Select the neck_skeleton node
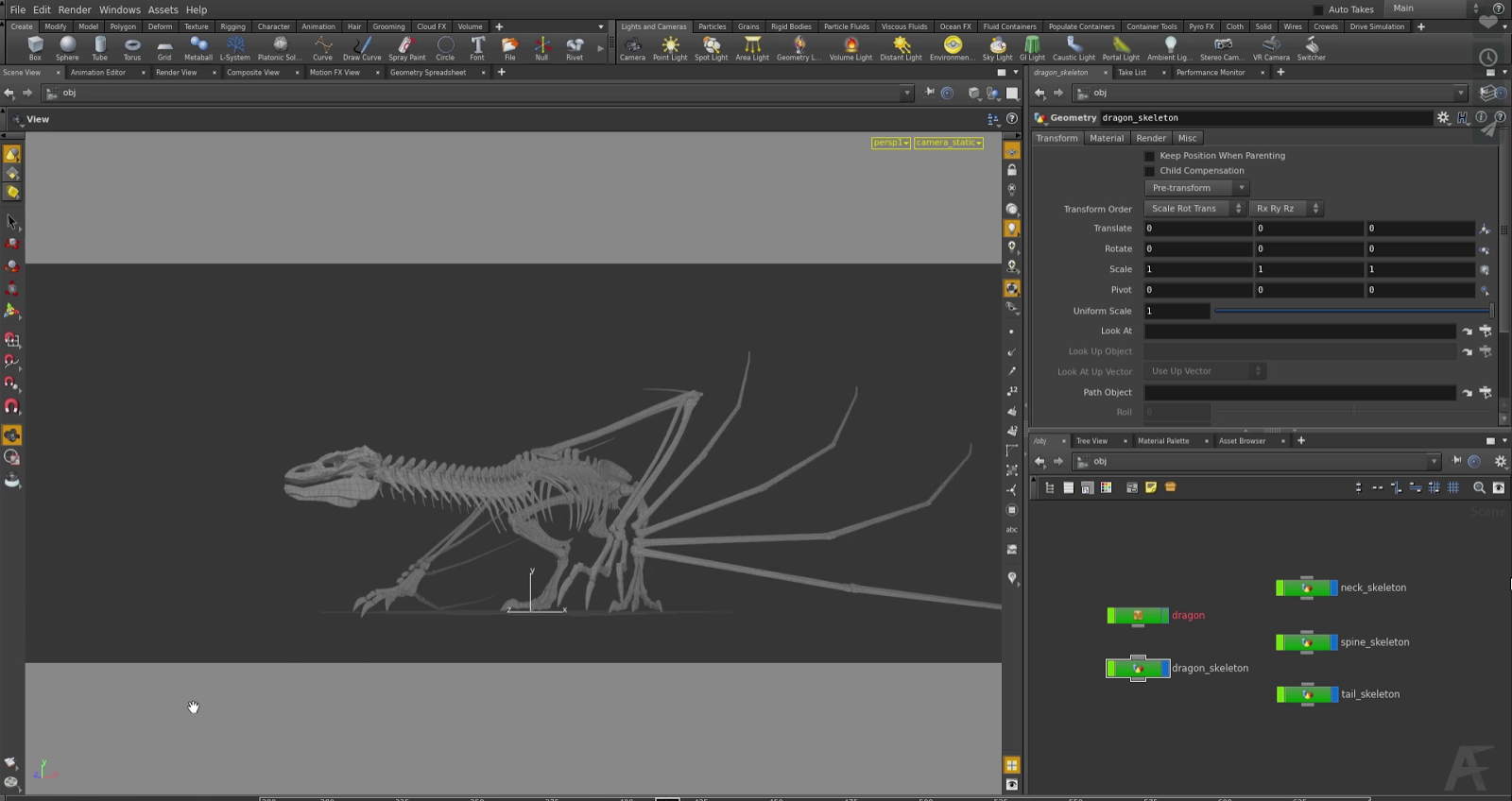The width and height of the screenshot is (1512, 801). pyautogui.click(x=1306, y=588)
